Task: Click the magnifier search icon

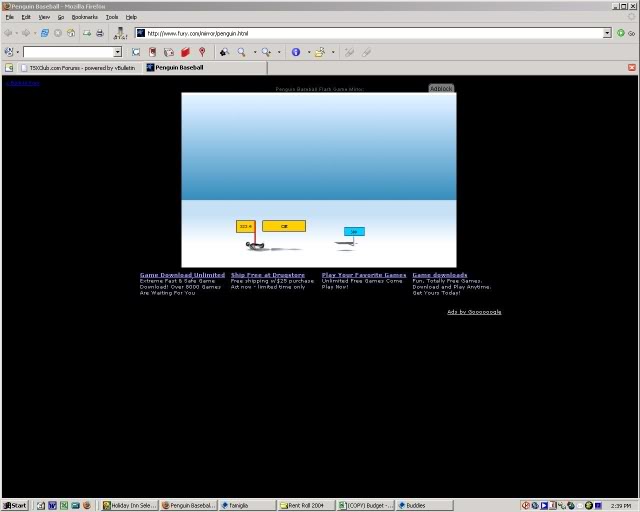Action: [242, 52]
